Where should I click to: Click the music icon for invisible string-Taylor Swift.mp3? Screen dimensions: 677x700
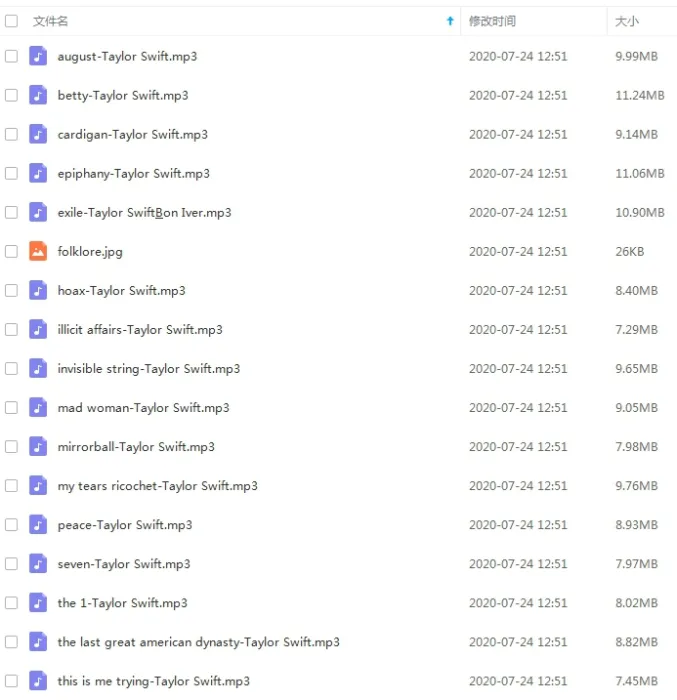pyautogui.click(x=38, y=369)
